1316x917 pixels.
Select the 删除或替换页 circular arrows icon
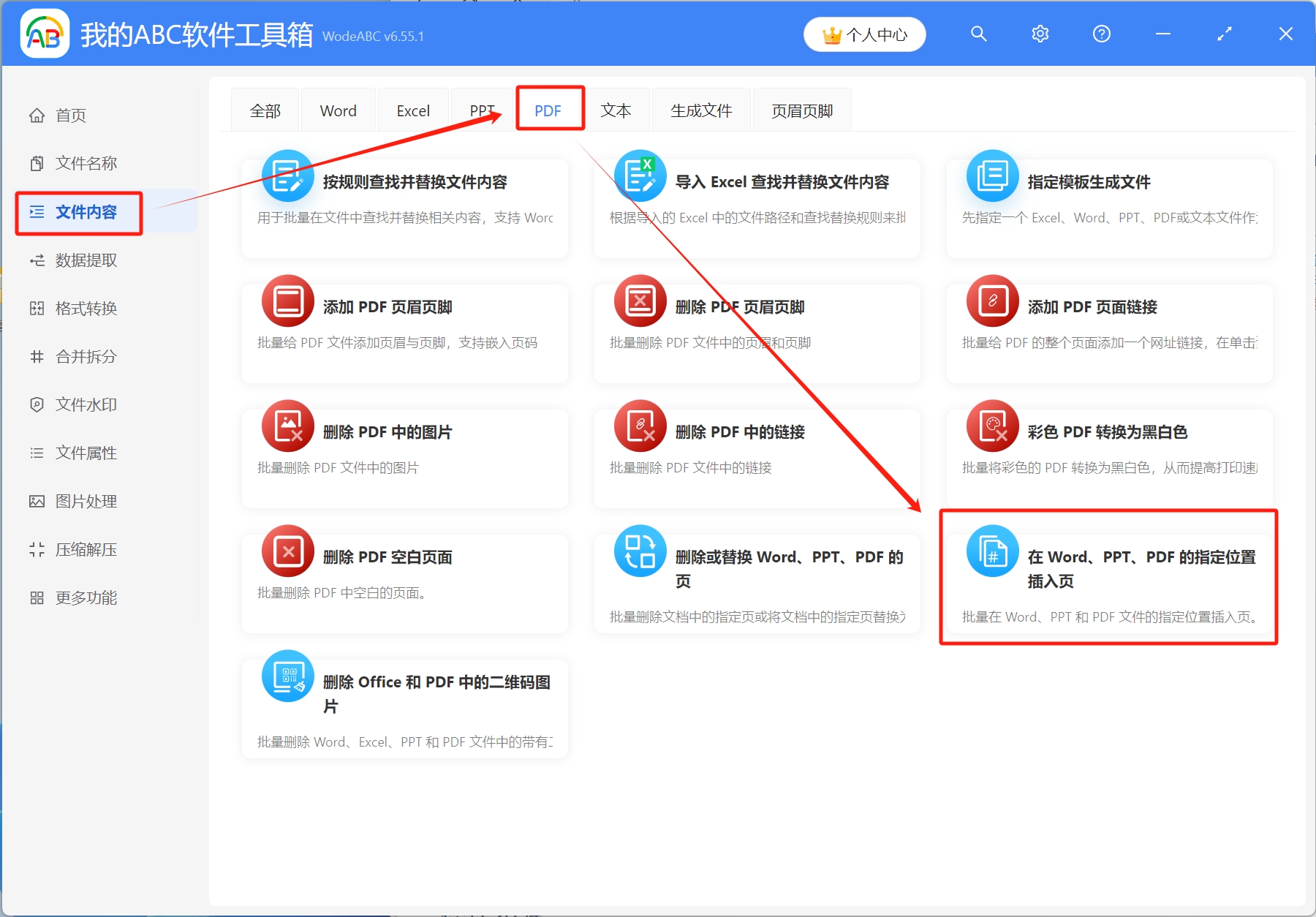pyautogui.click(x=640, y=551)
